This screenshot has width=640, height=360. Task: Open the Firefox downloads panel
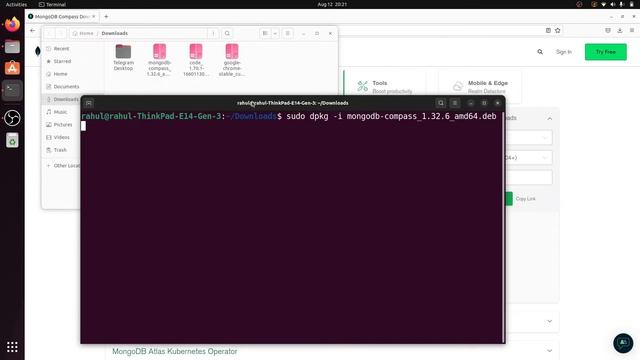click(620, 31)
